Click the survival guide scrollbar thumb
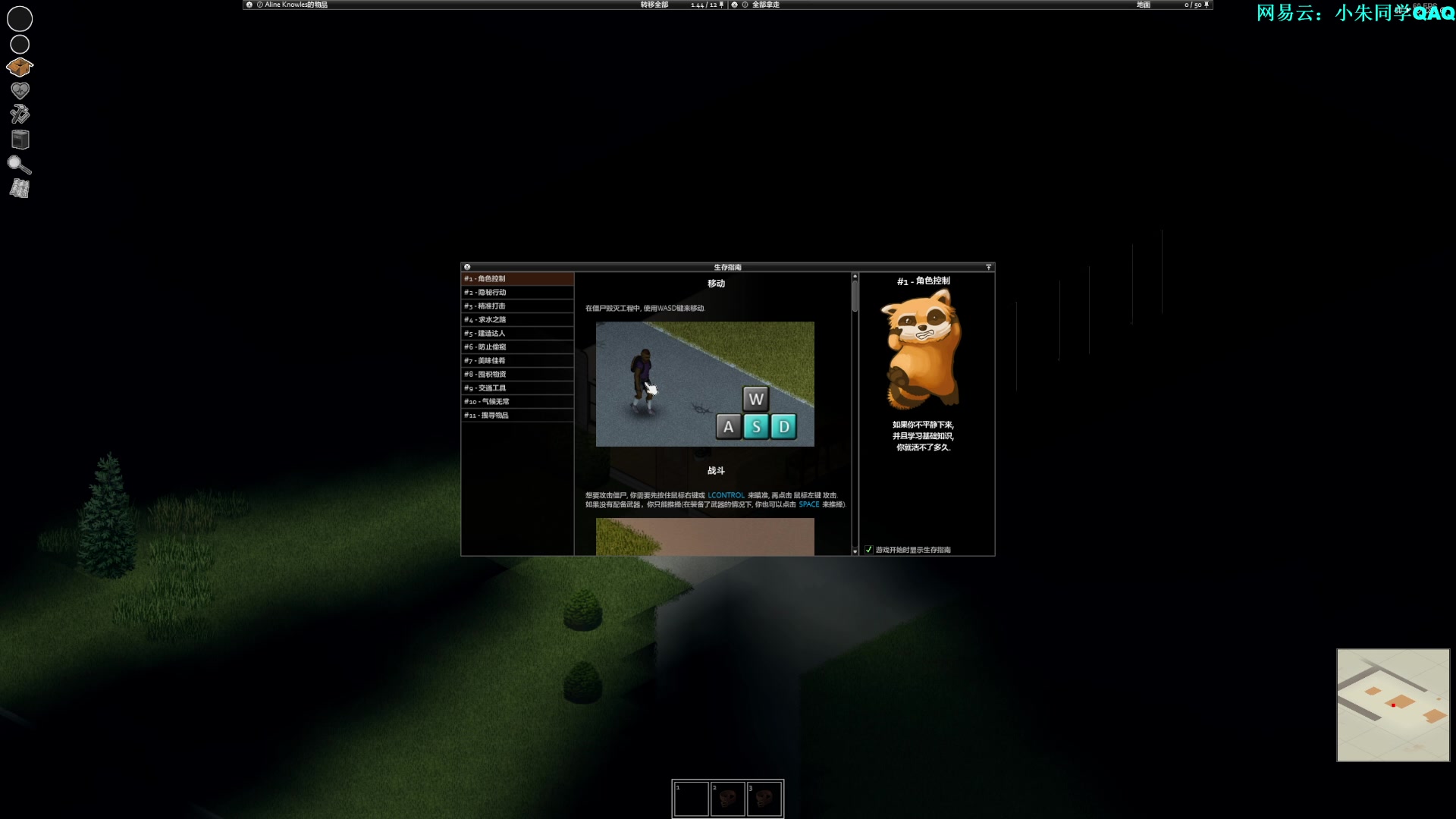The image size is (1456, 819). 855,296
